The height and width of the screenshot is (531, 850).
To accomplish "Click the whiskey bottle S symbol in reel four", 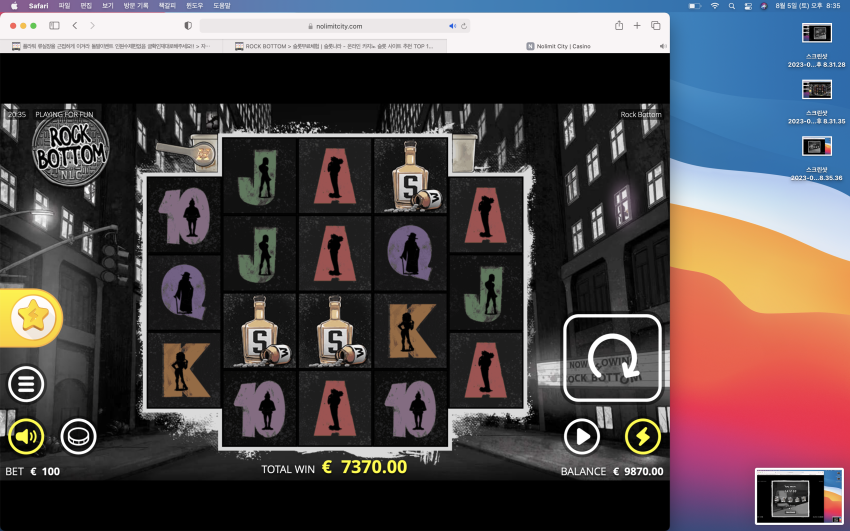I will tap(411, 176).
